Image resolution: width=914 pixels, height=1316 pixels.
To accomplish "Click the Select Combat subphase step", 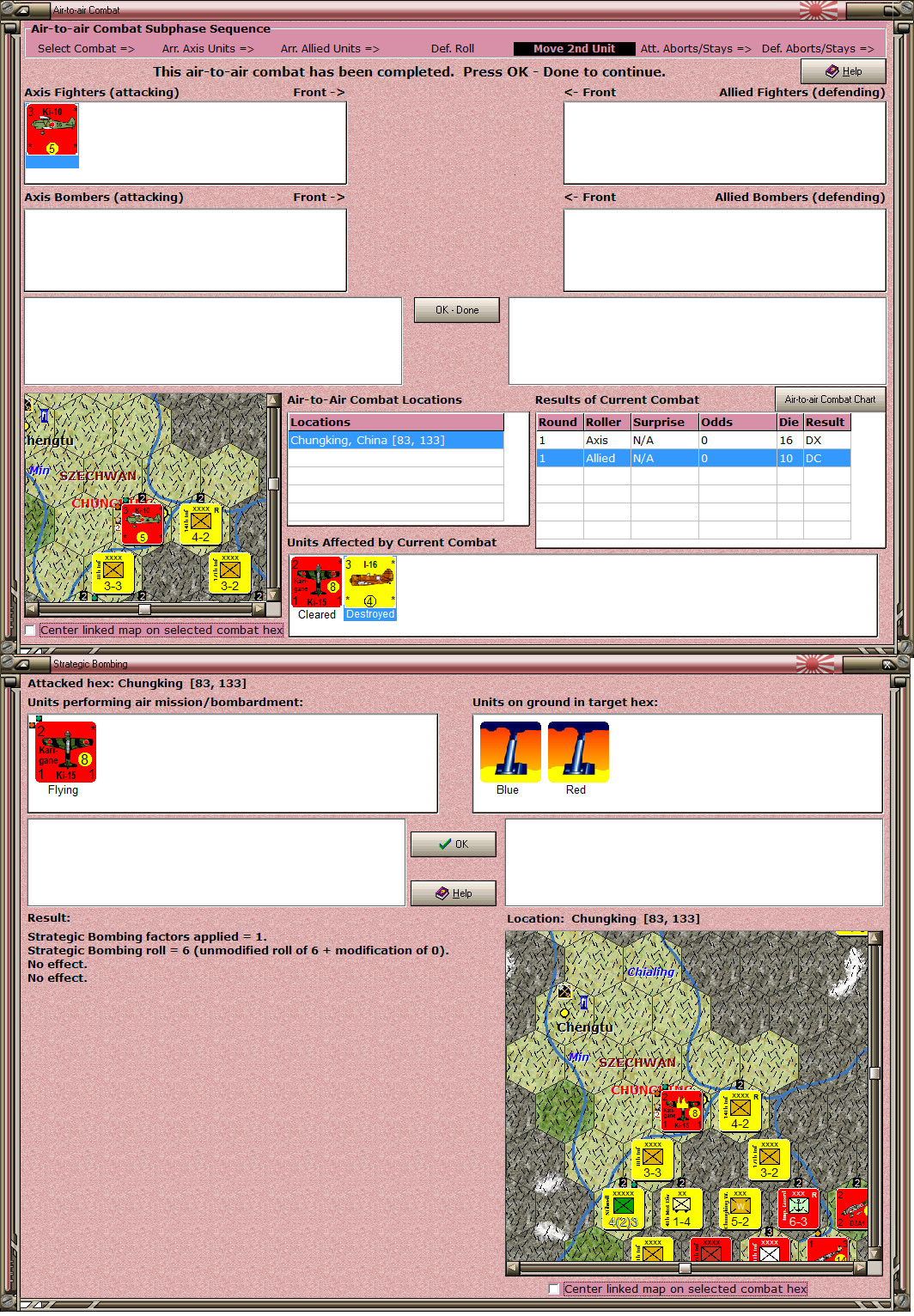I will click(86, 49).
